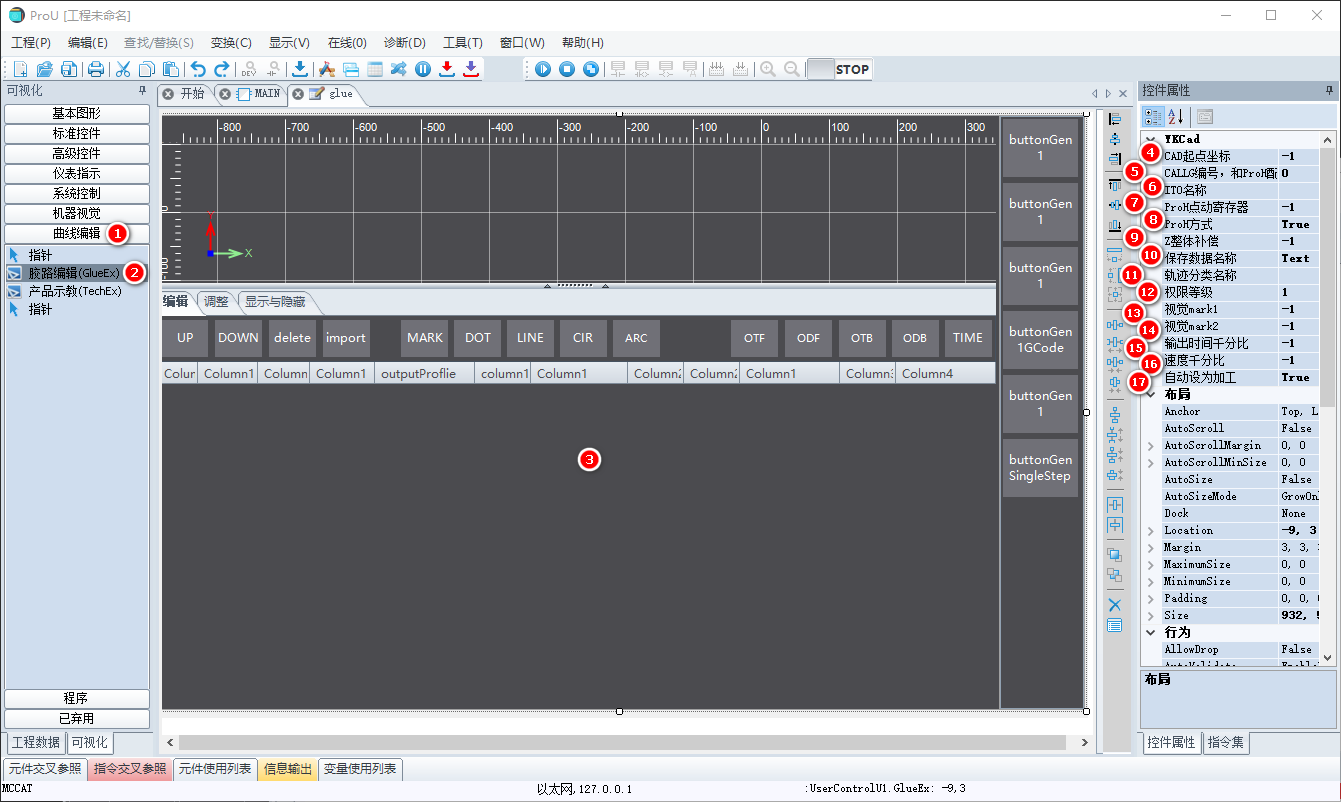This screenshot has height=802, width=1341.
Task: Toggle Alphabetical A-Z sort in property grid
Action: pos(1176,117)
